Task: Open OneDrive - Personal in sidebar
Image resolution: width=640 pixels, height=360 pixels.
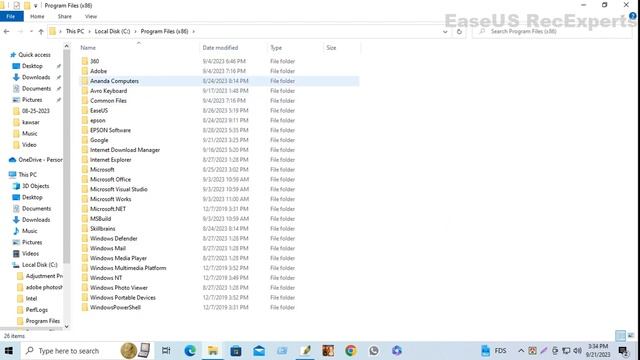Action: click(x=40, y=160)
